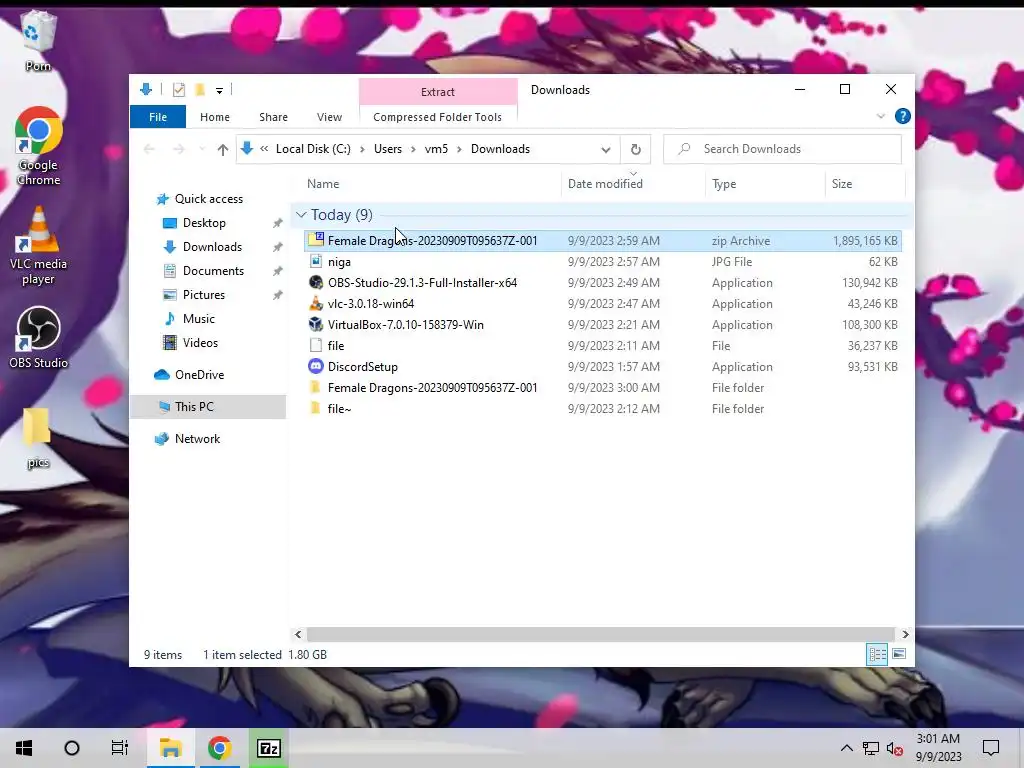The height and width of the screenshot is (768, 1024).
Task: Open Cortana search circle on taskbar
Action: pos(72,748)
